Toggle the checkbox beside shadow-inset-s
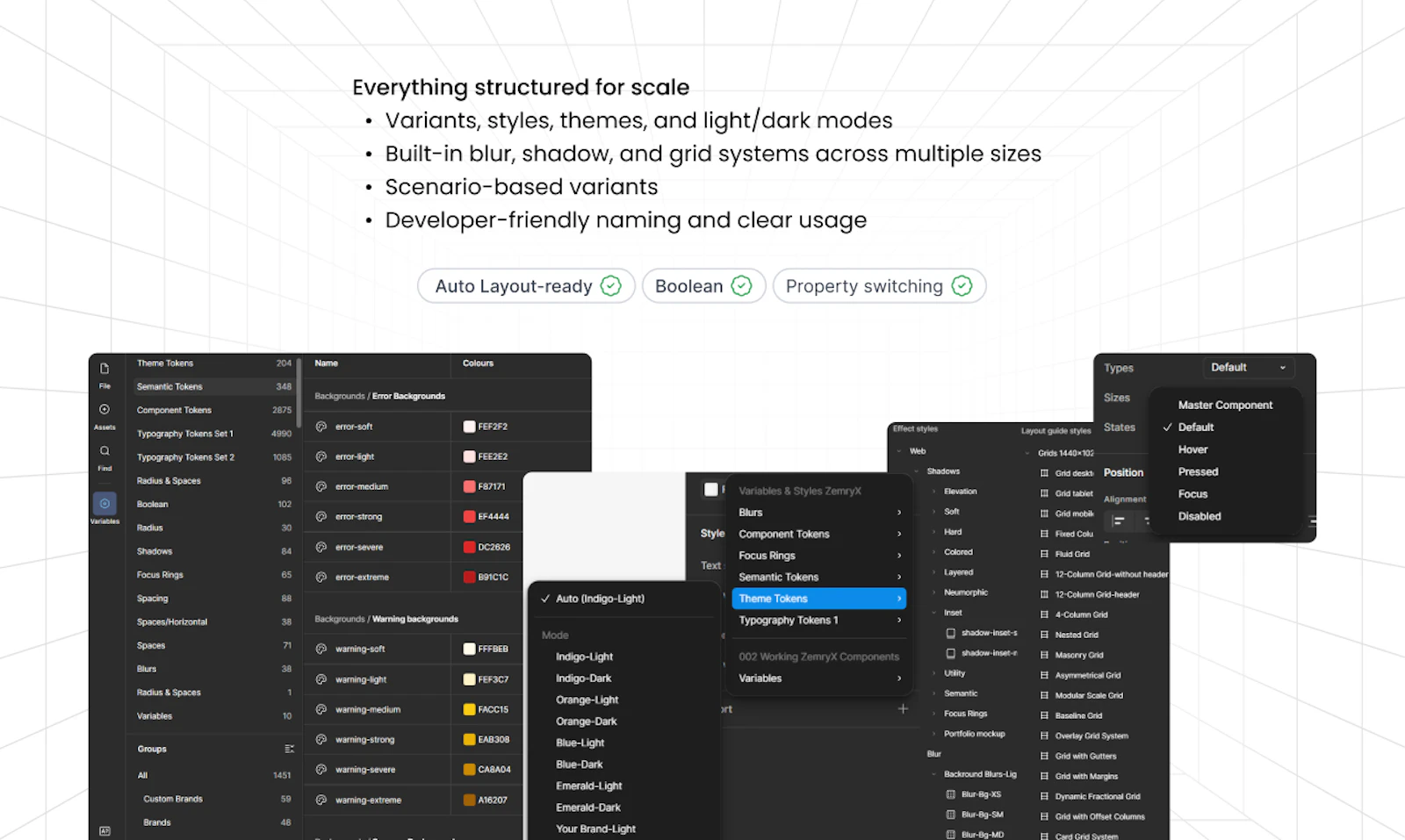Viewport: 1405px width, 840px height. tap(950, 634)
